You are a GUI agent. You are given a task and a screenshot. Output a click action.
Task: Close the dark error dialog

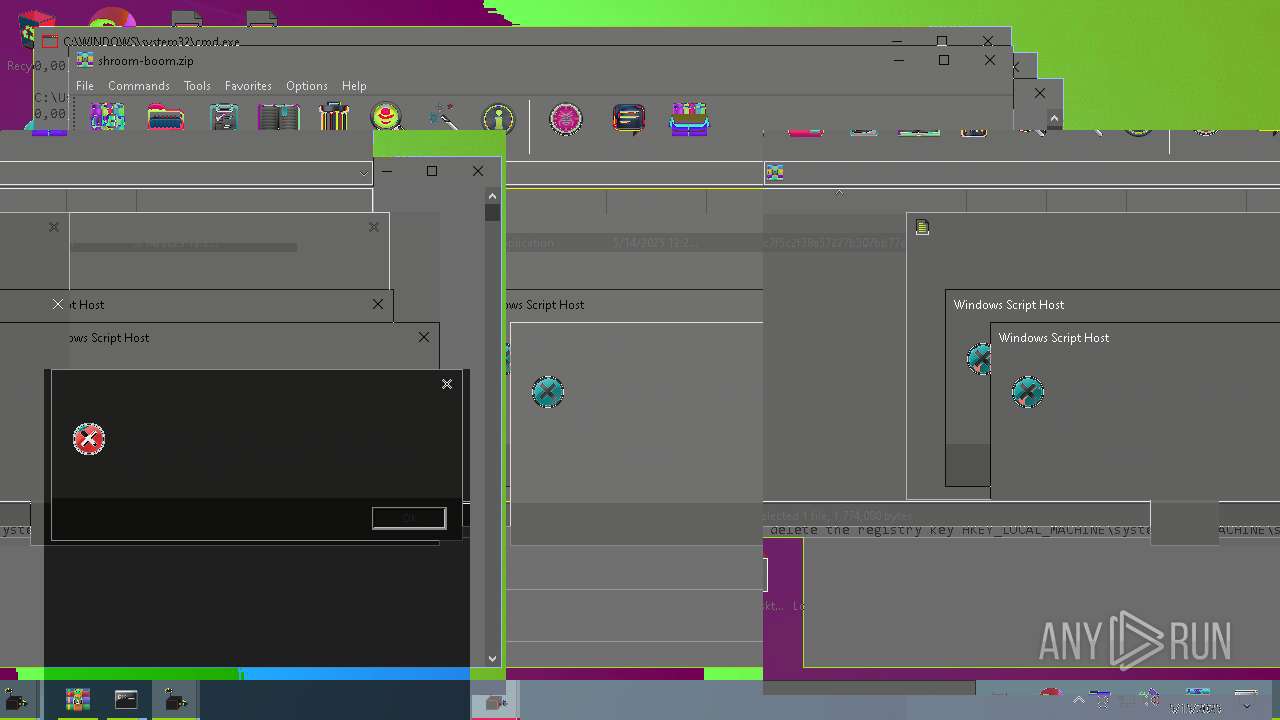447,384
